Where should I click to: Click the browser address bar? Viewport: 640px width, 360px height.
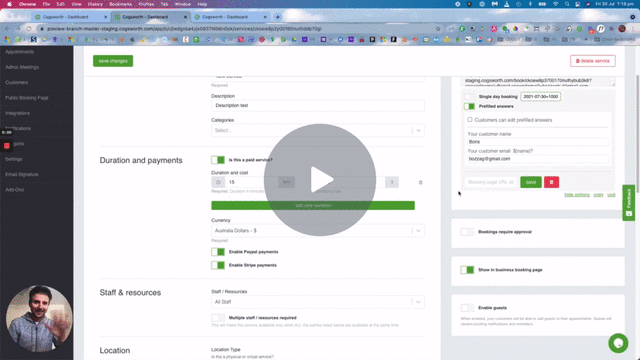point(237,29)
